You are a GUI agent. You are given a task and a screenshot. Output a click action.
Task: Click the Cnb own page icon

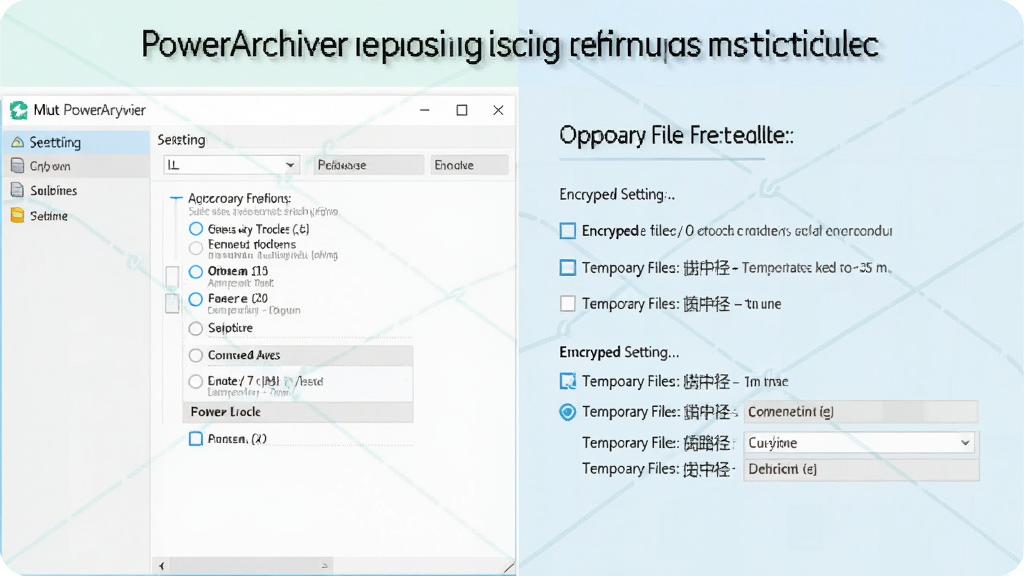[18, 166]
